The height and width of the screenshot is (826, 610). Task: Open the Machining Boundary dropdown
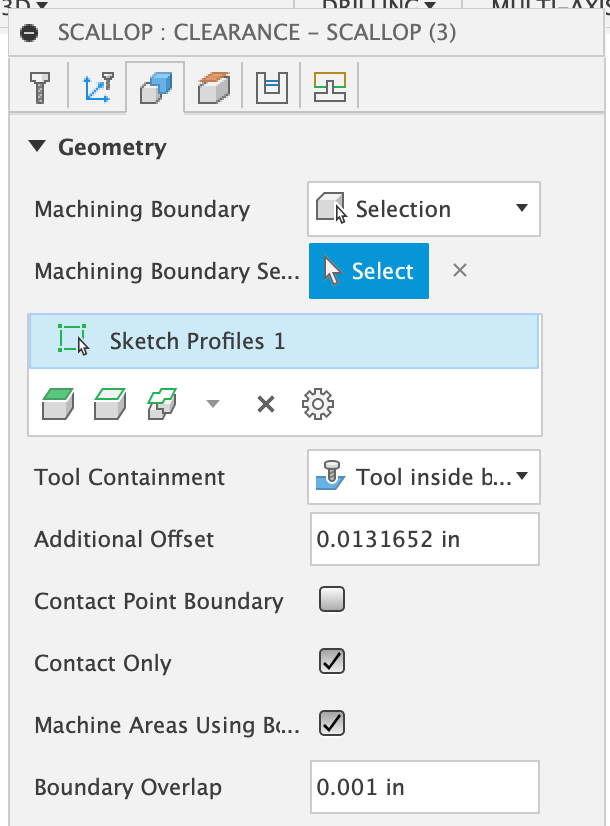(x=423, y=209)
